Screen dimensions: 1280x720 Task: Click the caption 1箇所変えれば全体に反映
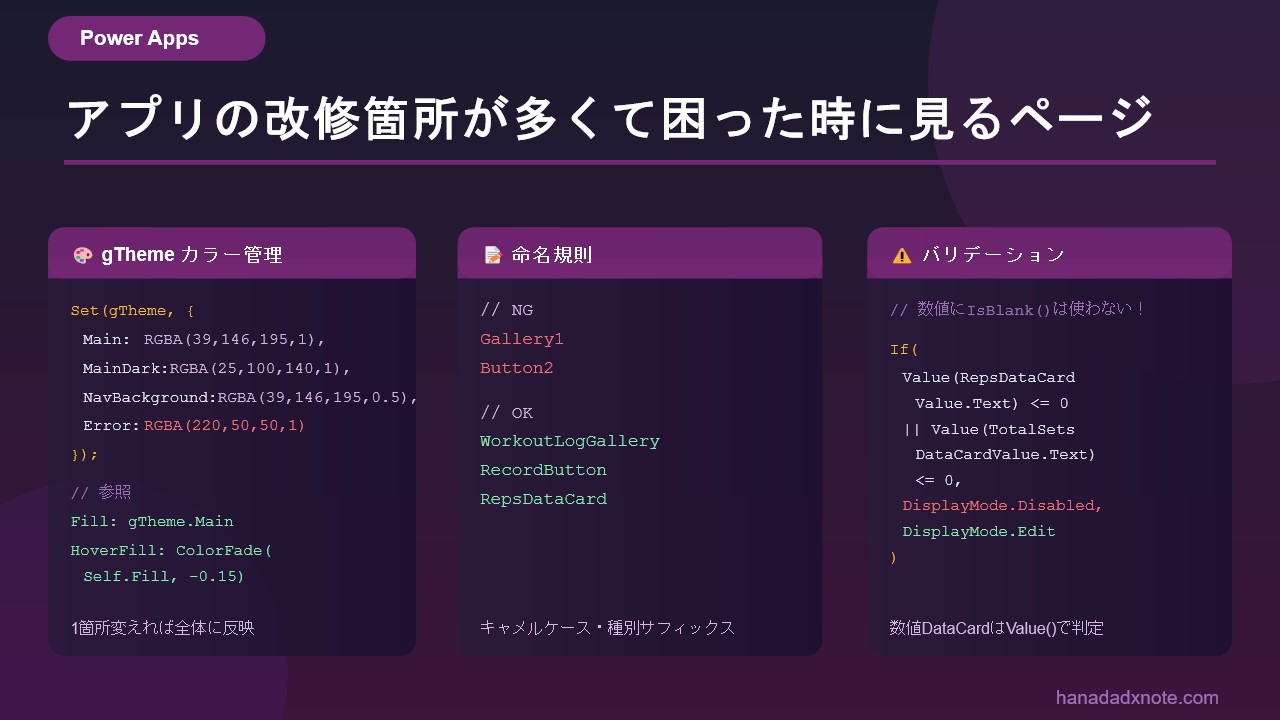pos(163,628)
